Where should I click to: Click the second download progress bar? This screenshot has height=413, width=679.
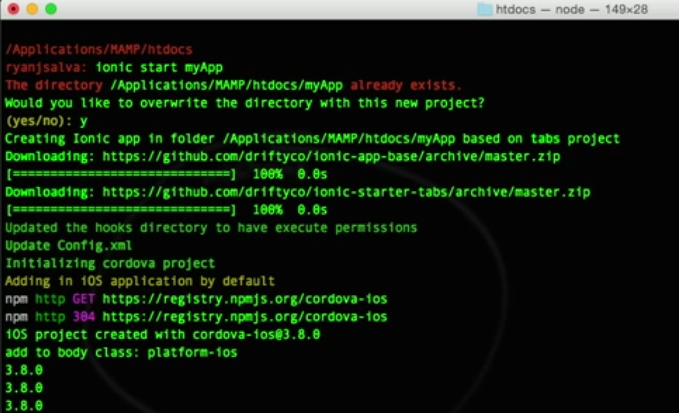(x=121, y=210)
